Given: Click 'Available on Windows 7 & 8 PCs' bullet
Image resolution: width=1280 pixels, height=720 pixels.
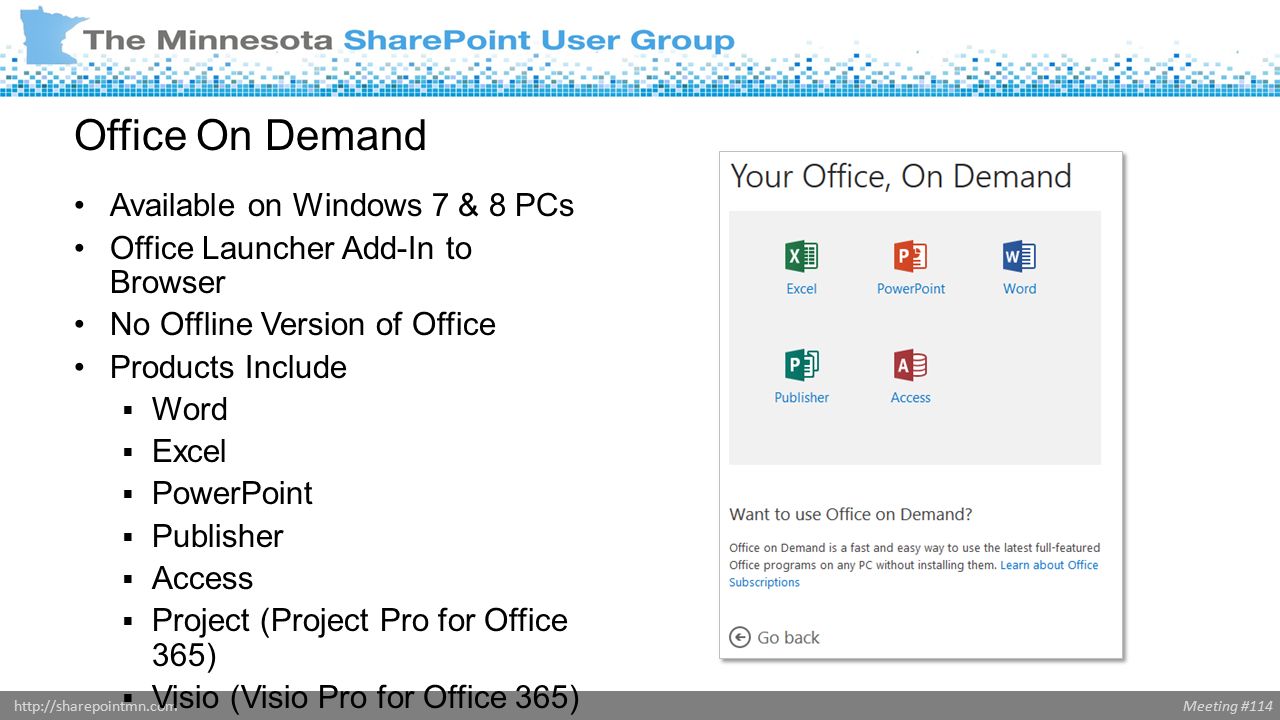Looking at the screenshot, I should click(x=342, y=205).
